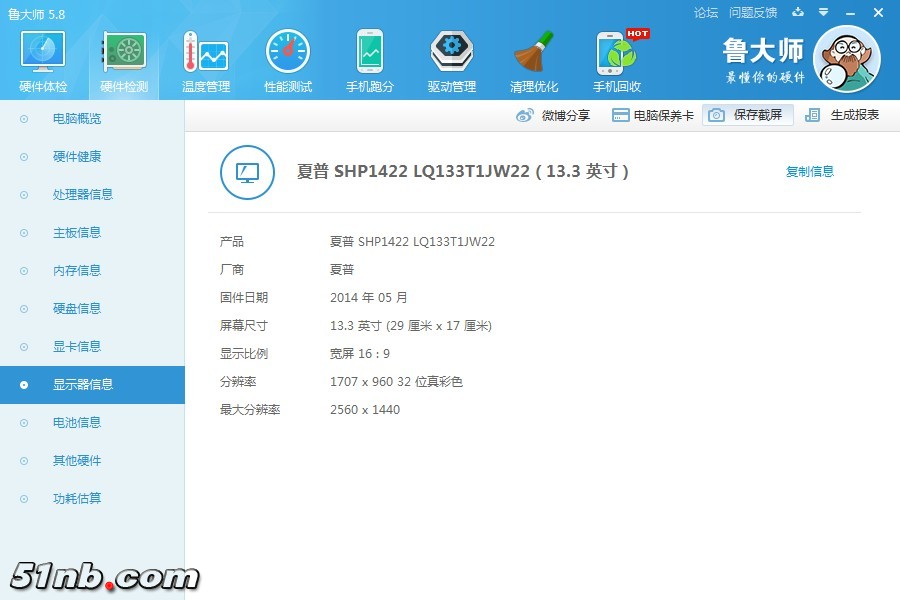Click the round monitor icon beside display title

[x=247, y=172]
